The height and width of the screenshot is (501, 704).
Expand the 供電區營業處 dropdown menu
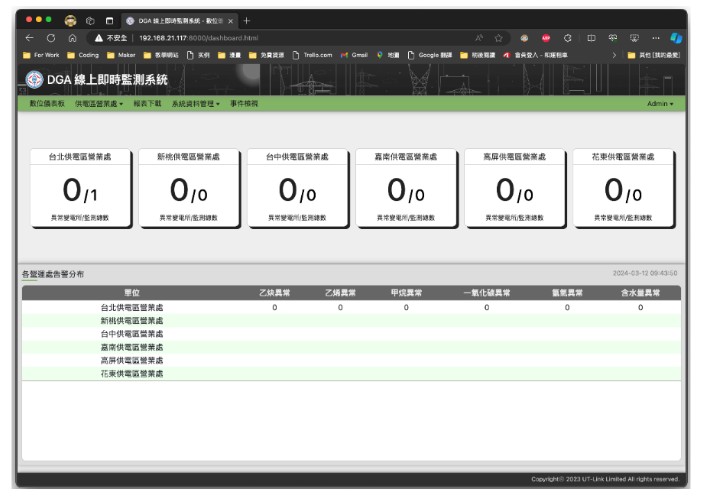coord(99,103)
